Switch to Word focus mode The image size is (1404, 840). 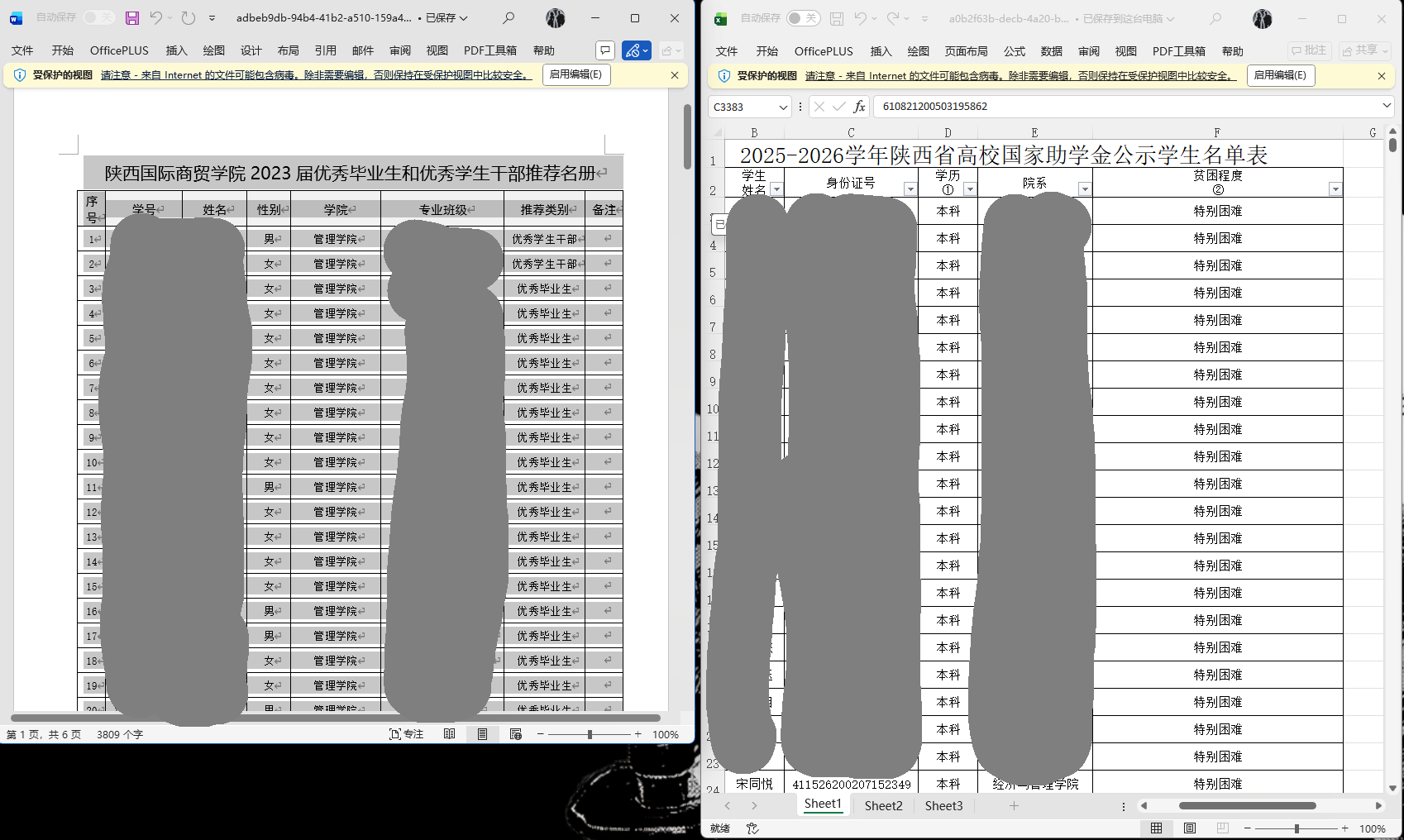pos(406,734)
